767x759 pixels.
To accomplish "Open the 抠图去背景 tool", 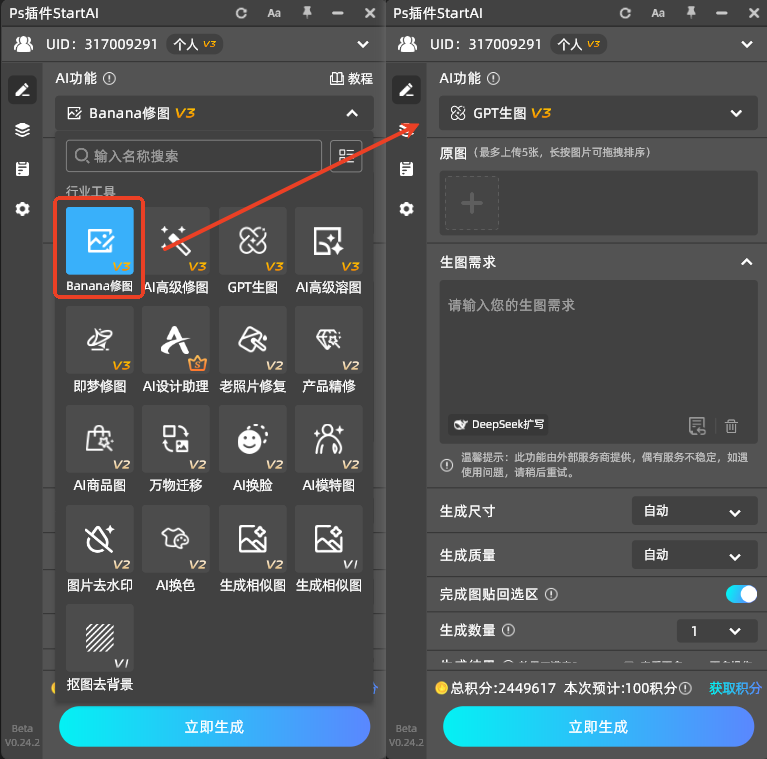I will [x=100, y=638].
